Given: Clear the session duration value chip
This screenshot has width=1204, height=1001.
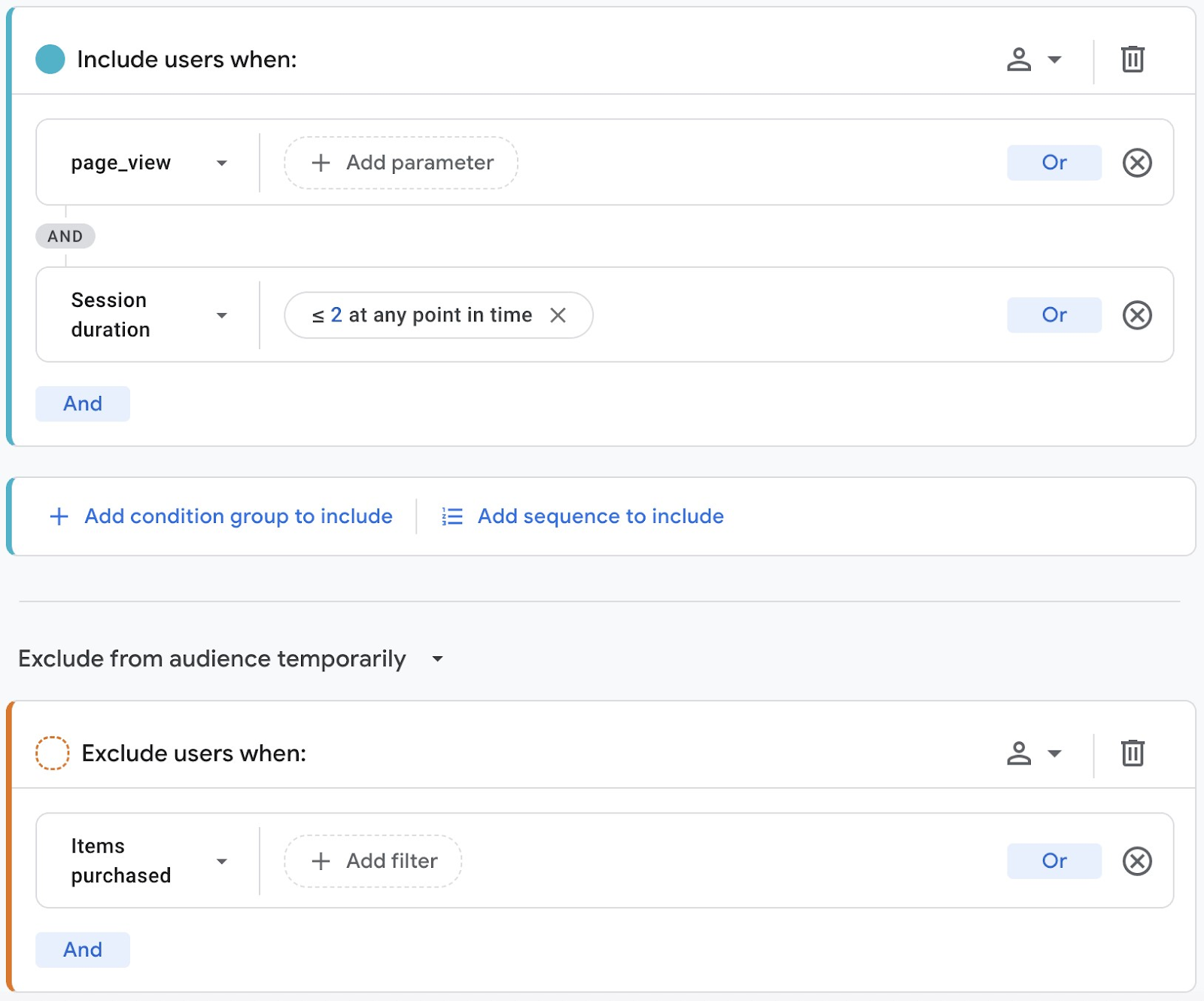Looking at the screenshot, I should pyautogui.click(x=558, y=315).
